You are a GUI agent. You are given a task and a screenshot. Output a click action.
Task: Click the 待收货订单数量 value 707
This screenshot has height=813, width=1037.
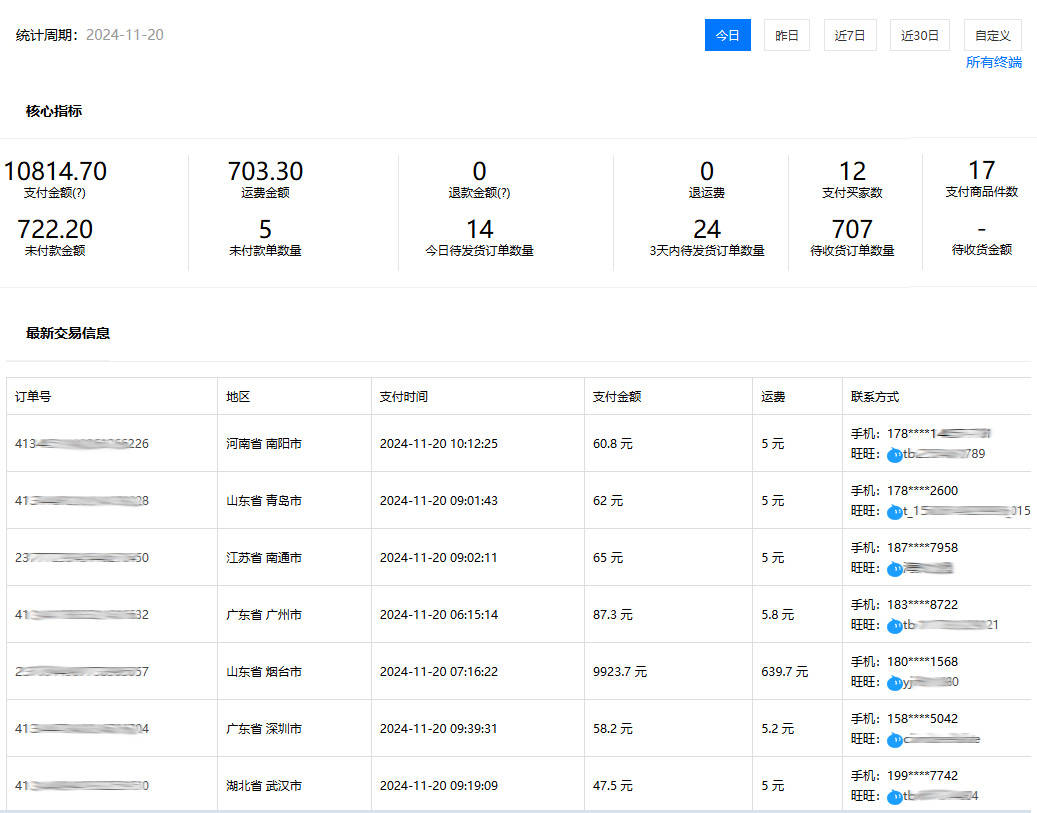pos(852,230)
